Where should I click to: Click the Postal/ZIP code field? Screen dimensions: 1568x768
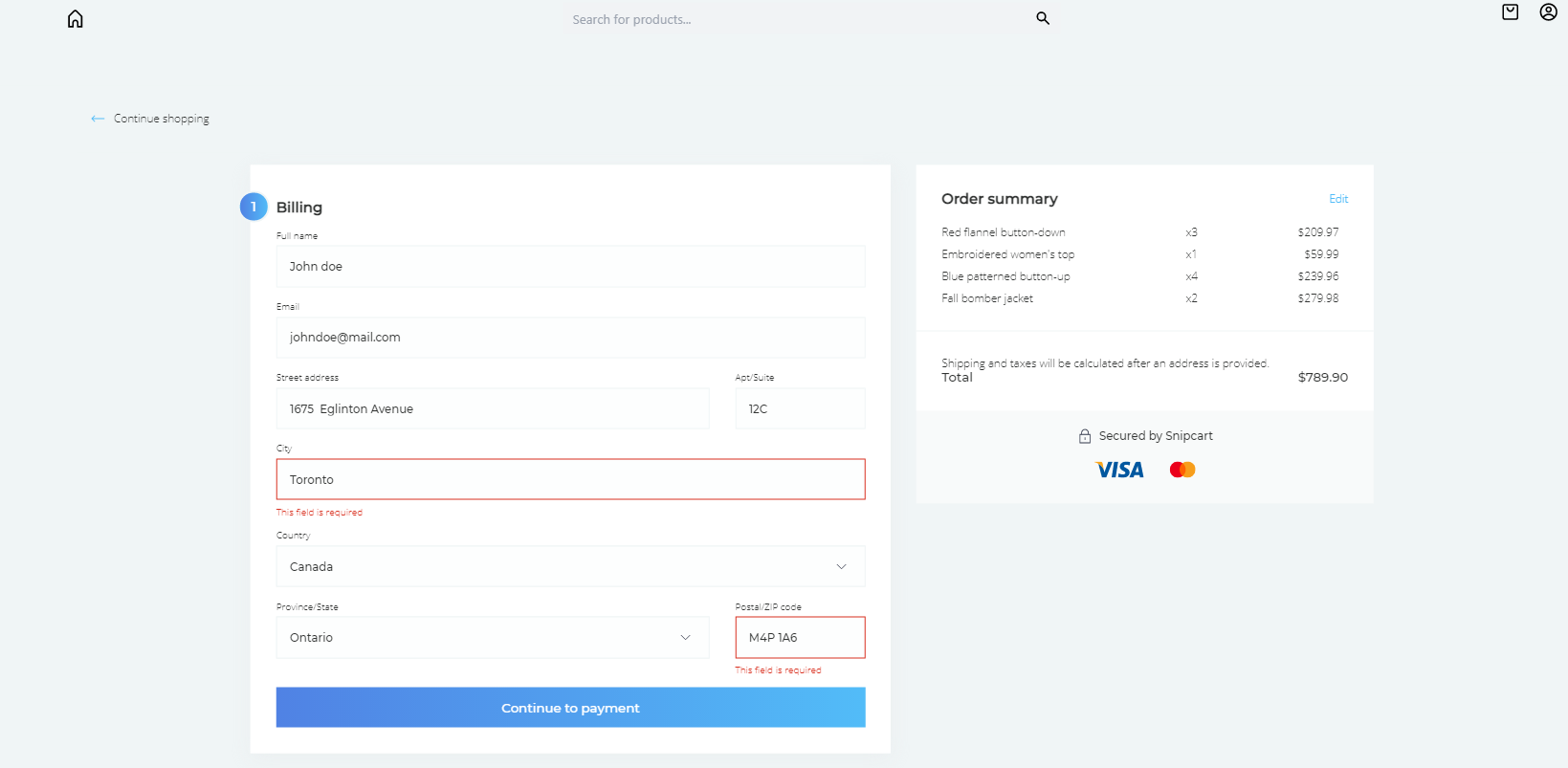[800, 637]
